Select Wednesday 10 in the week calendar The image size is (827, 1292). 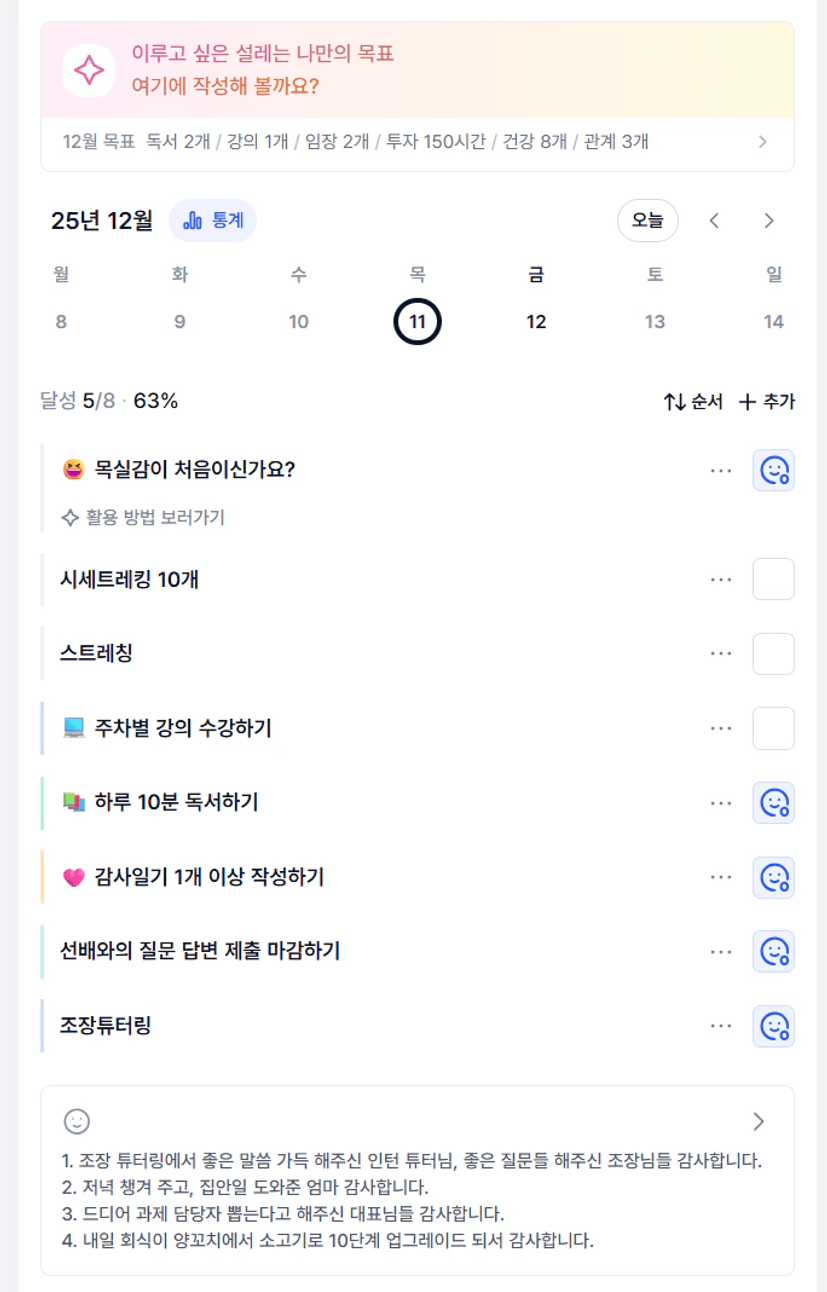pos(298,322)
